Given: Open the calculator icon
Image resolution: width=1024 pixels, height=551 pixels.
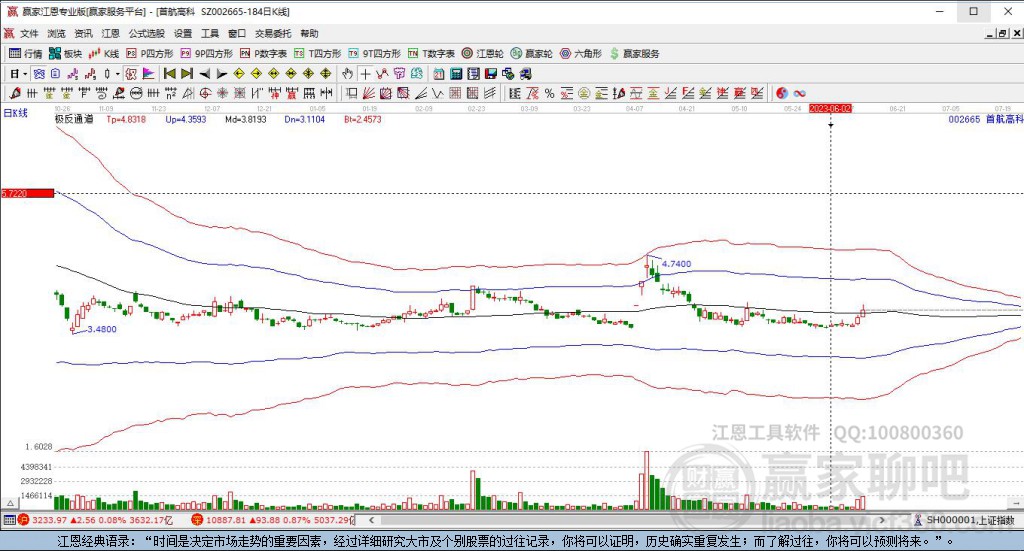Looking at the screenshot, I should (456, 74).
